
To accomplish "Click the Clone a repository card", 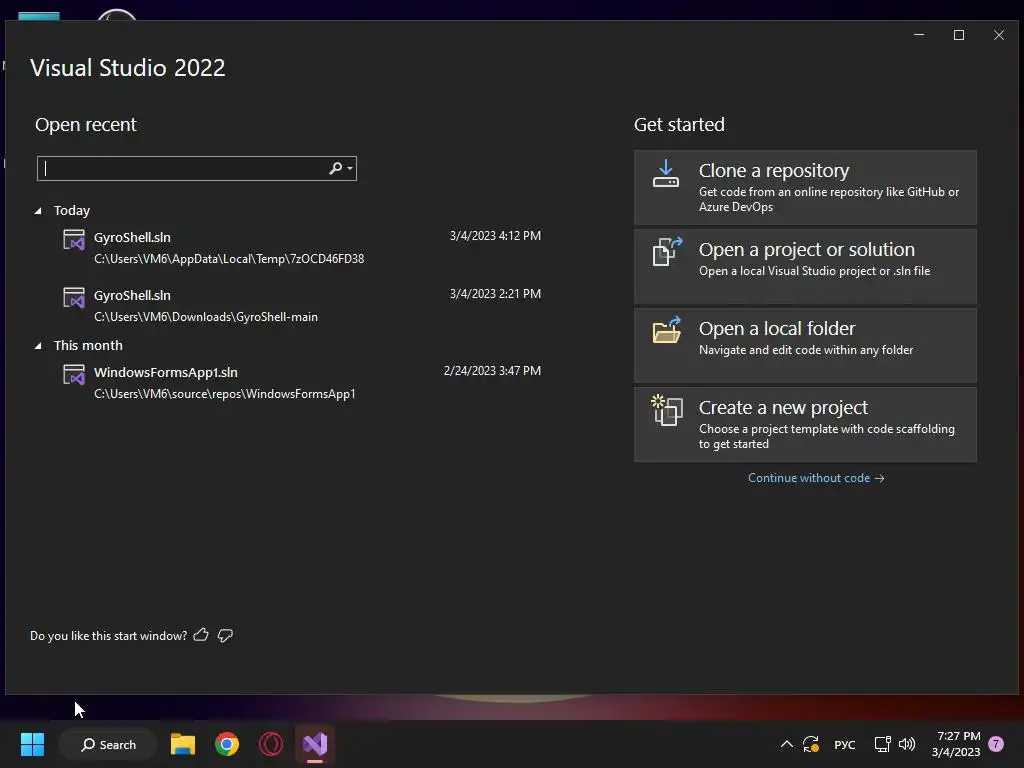I will [x=805, y=187].
